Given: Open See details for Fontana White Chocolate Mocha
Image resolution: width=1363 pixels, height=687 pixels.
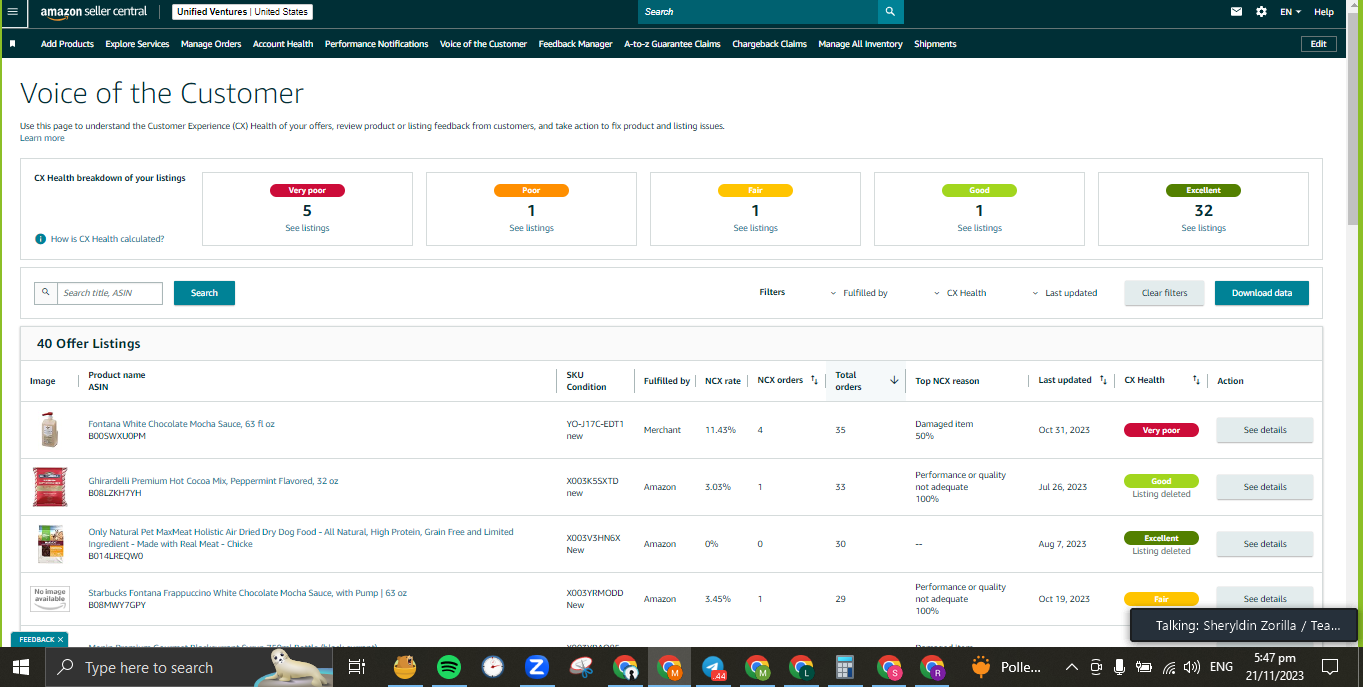Looking at the screenshot, I should pyautogui.click(x=1264, y=430).
